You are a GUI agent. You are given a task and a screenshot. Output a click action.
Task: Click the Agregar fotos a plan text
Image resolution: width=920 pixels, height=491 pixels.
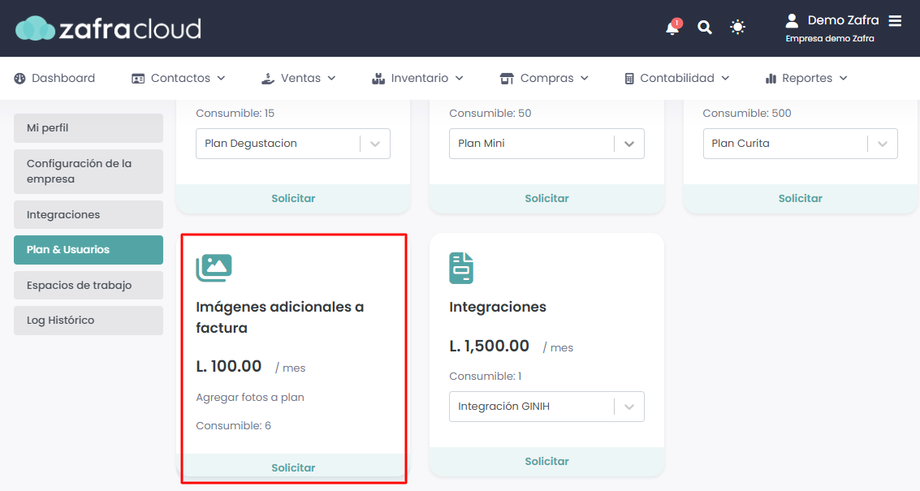(x=250, y=397)
